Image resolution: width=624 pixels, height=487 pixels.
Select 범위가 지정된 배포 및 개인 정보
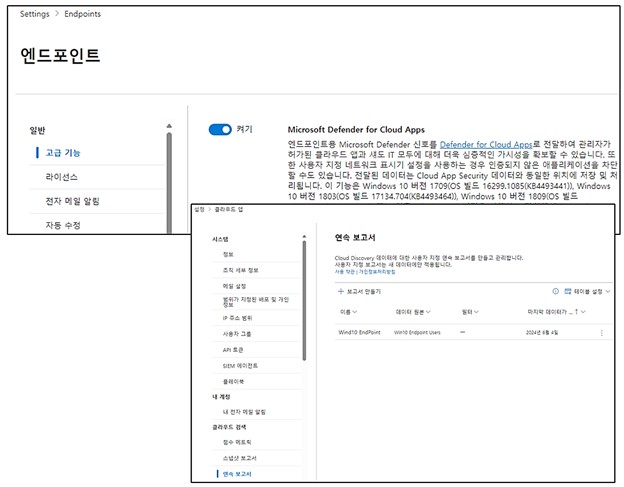[x=256, y=302]
